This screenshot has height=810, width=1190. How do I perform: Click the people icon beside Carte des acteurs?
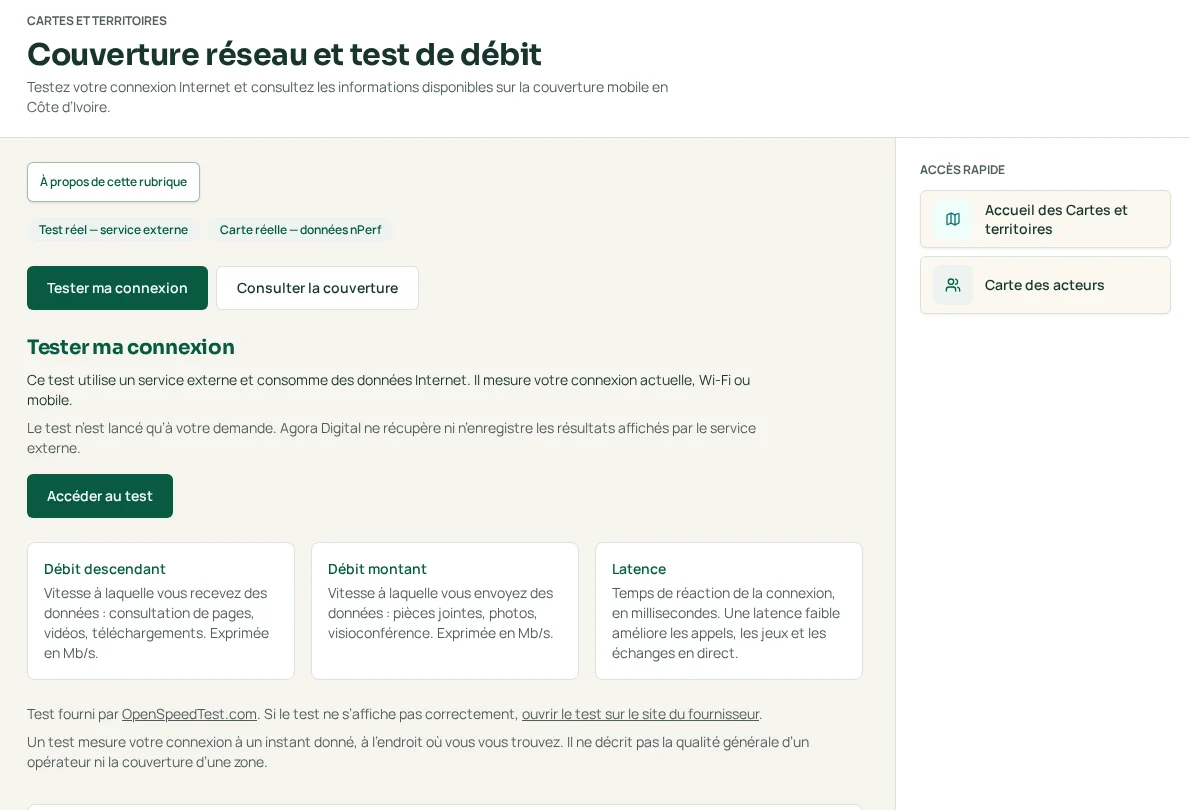[952, 285]
